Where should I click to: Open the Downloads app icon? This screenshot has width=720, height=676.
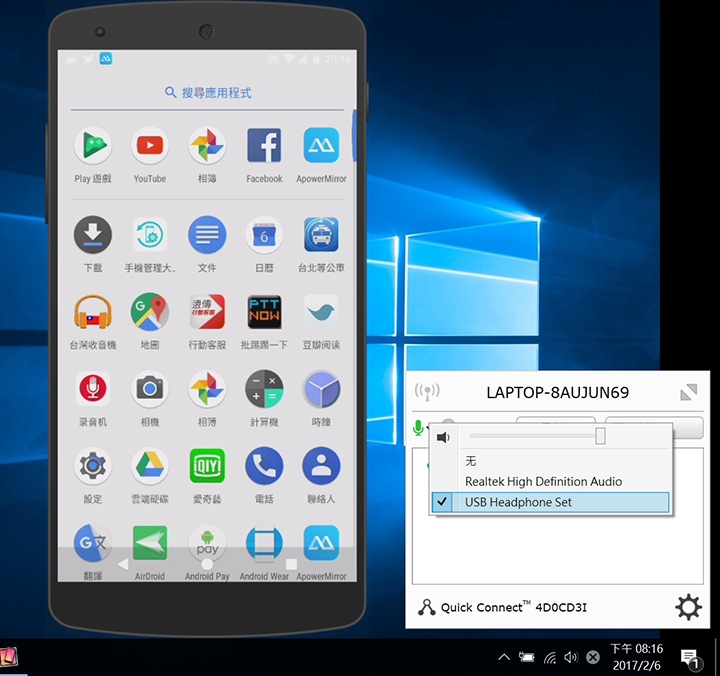(x=93, y=235)
